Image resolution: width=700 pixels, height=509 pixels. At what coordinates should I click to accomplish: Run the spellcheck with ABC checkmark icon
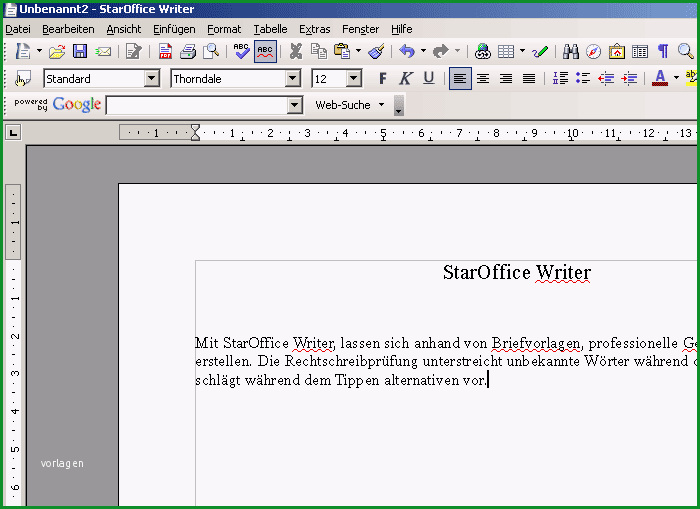coord(242,51)
